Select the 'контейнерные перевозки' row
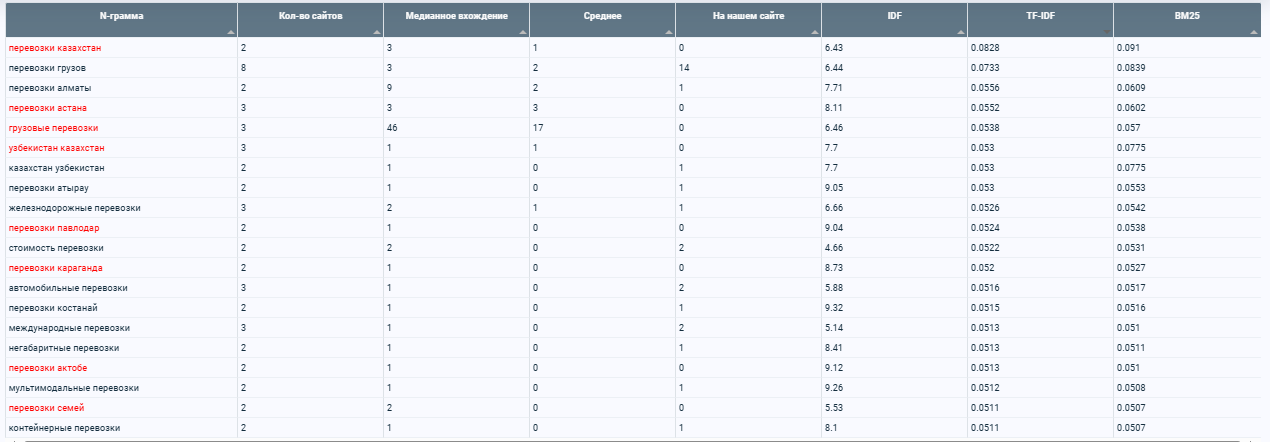This screenshot has height=442, width=1270. 635,428
